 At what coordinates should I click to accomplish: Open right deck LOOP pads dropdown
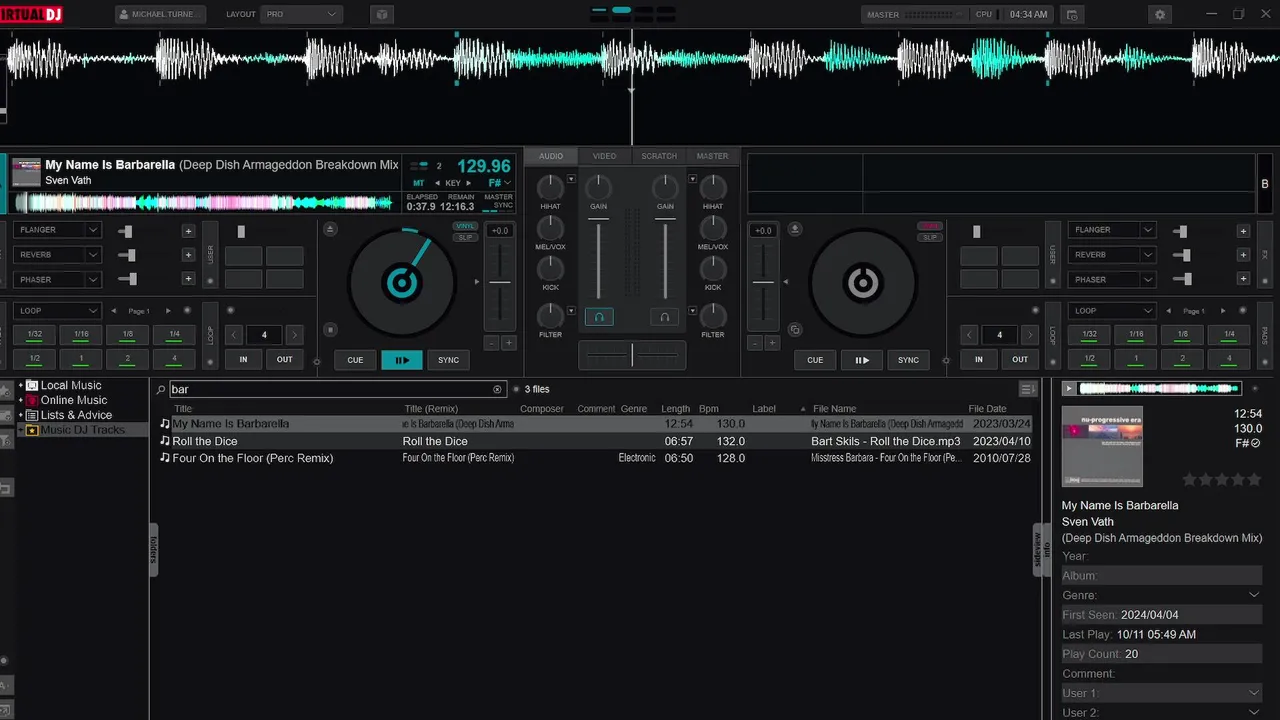1112,311
